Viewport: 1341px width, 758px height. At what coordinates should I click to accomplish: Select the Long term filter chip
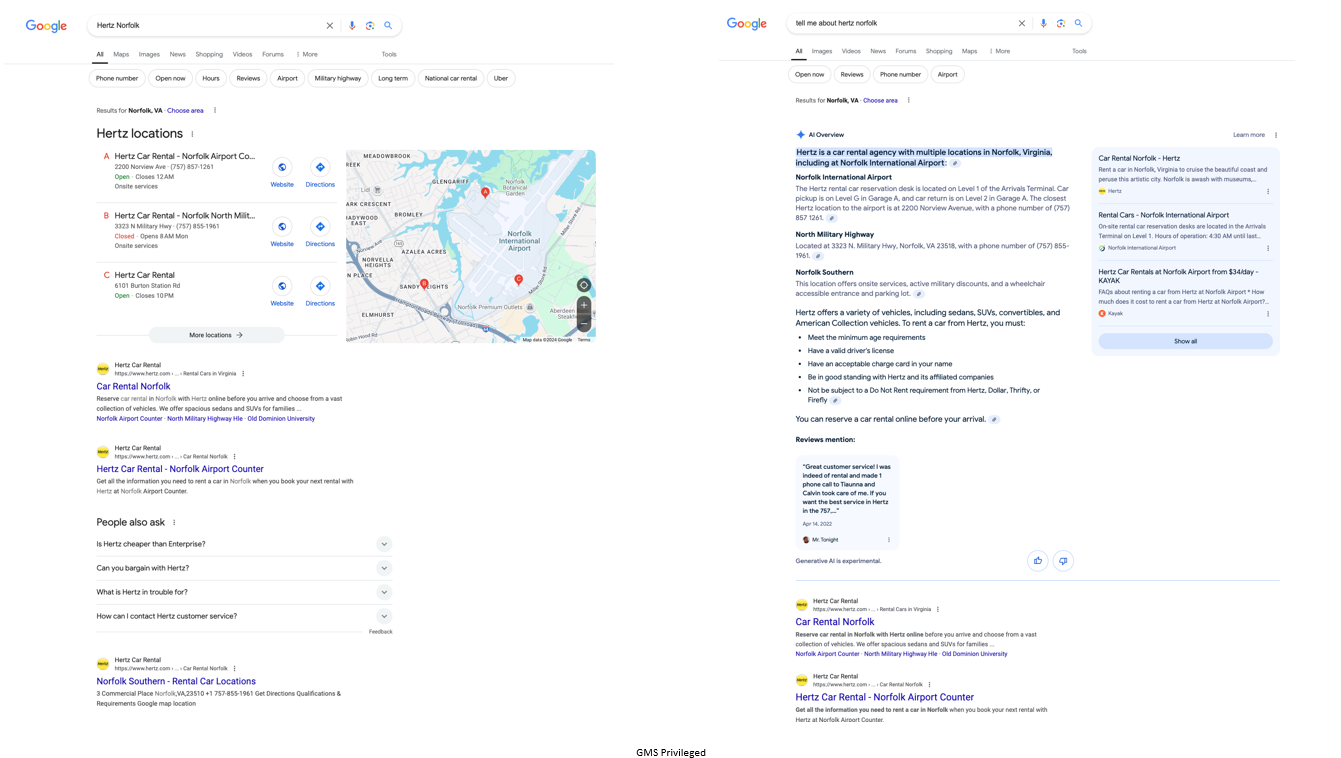click(393, 78)
